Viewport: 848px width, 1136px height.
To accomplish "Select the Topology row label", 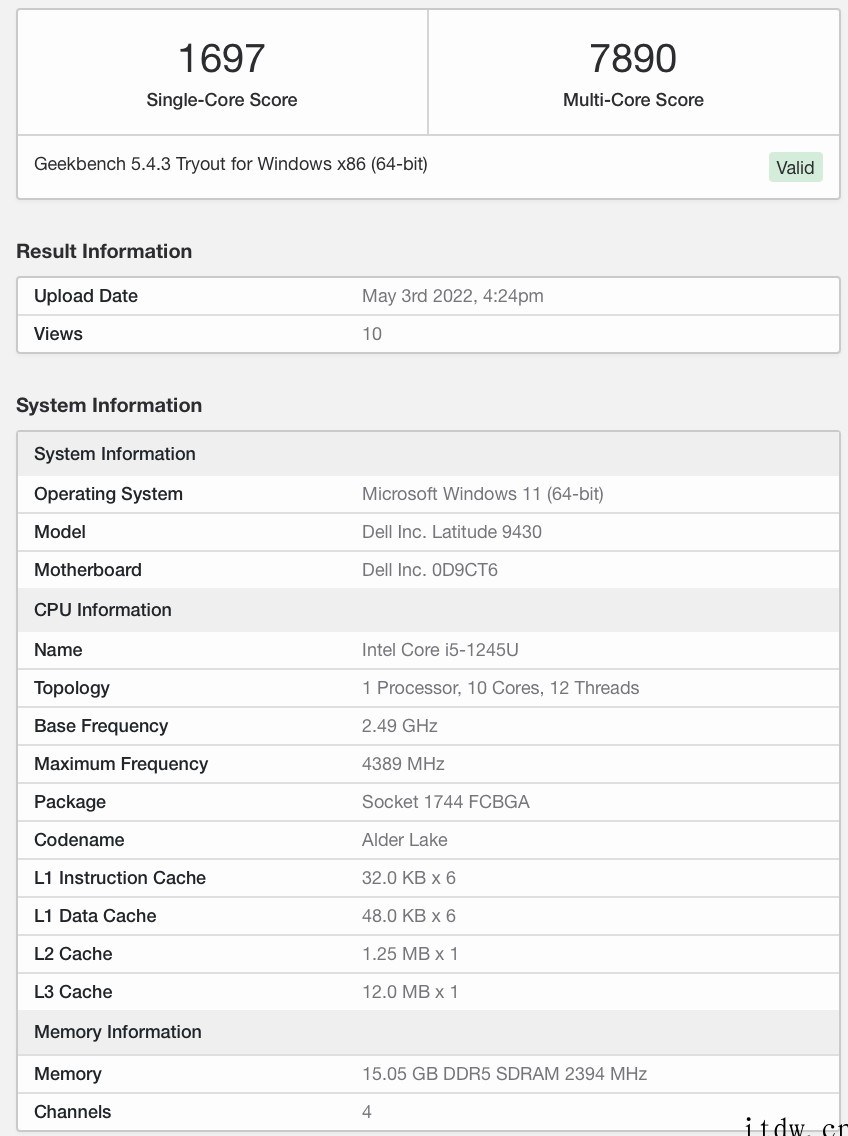I will (x=72, y=688).
